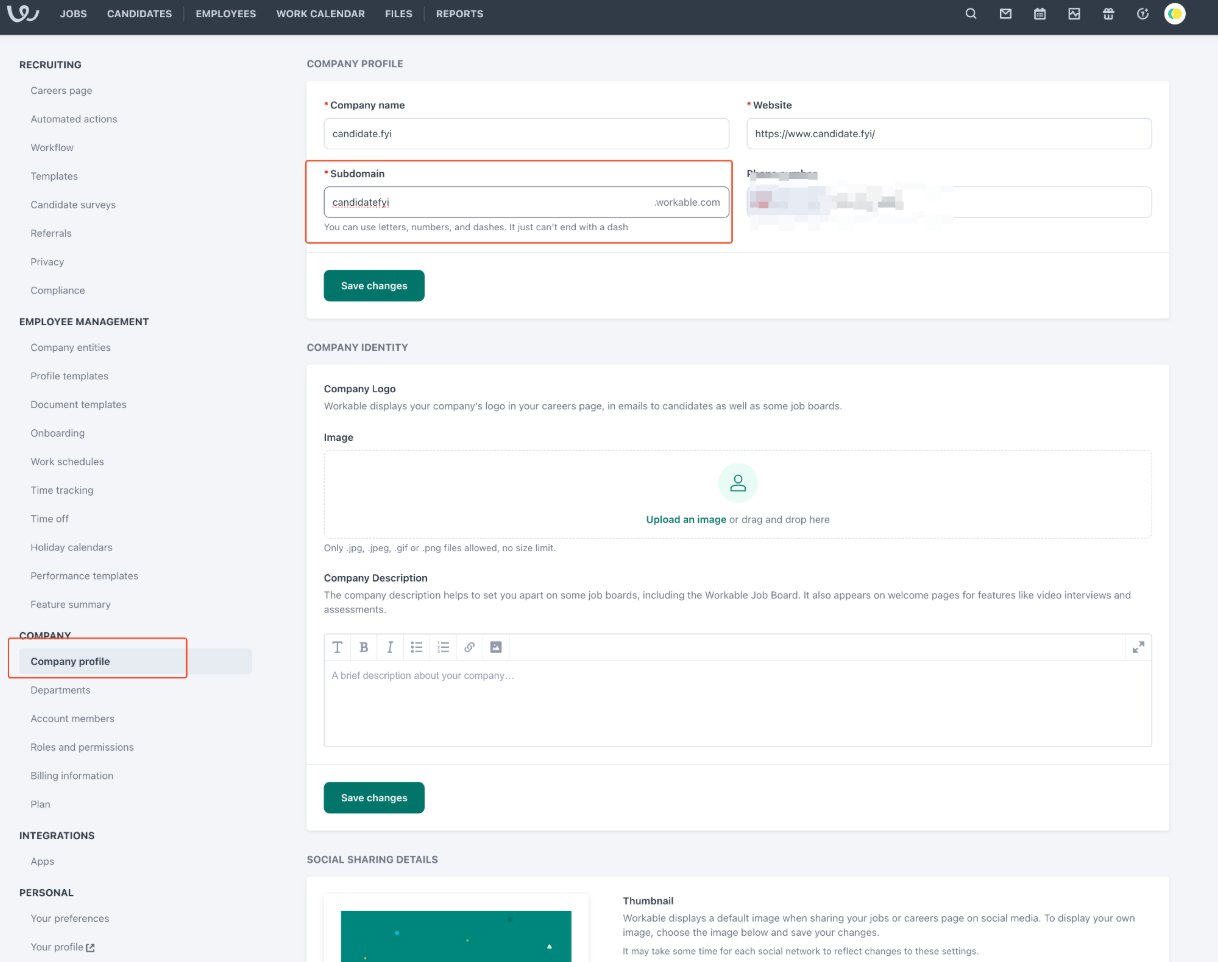Open Apps under Integrations
Screen dimensions: 1218x962
click(43, 862)
